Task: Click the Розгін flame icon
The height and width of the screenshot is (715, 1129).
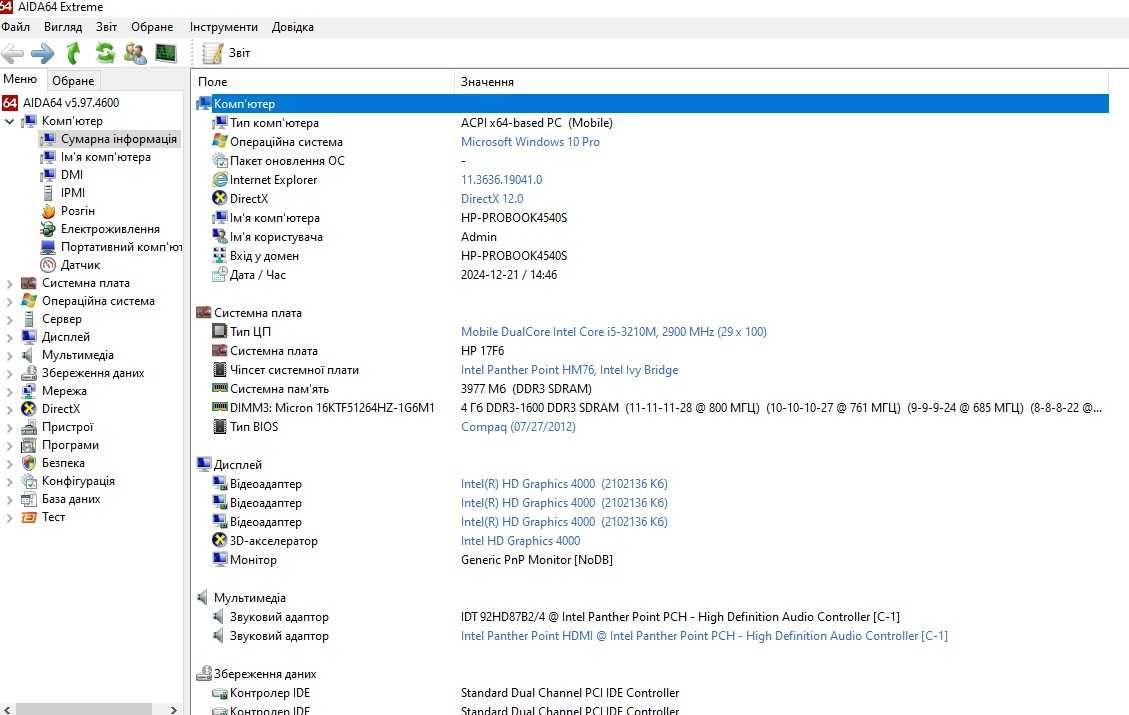Action: pos(48,211)
